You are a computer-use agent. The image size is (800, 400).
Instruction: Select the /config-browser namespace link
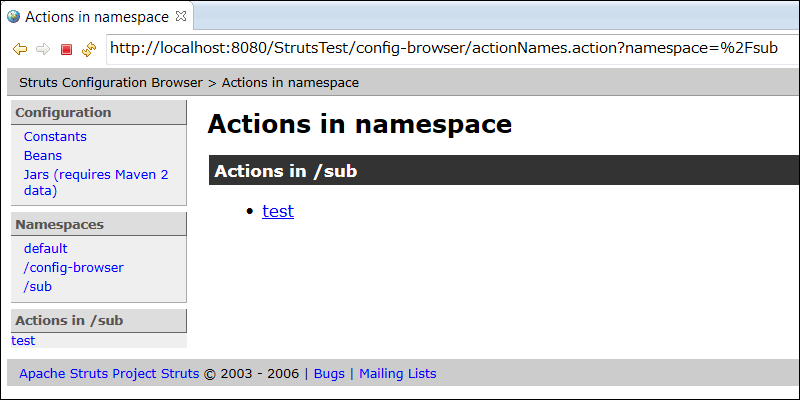coord(73,267)
